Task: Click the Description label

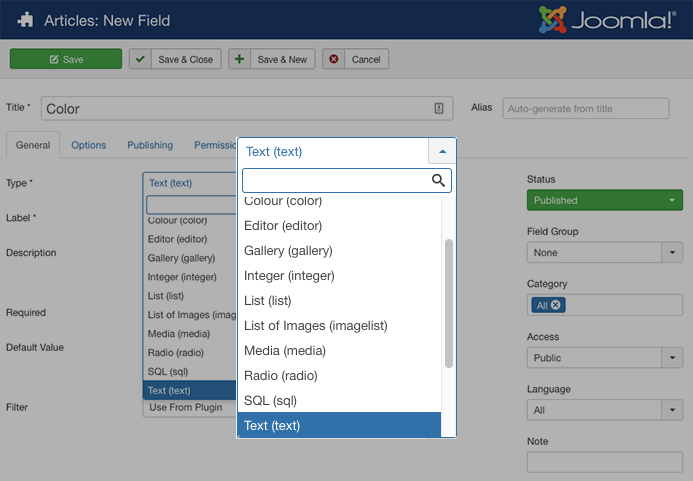Action: [31, 253]
